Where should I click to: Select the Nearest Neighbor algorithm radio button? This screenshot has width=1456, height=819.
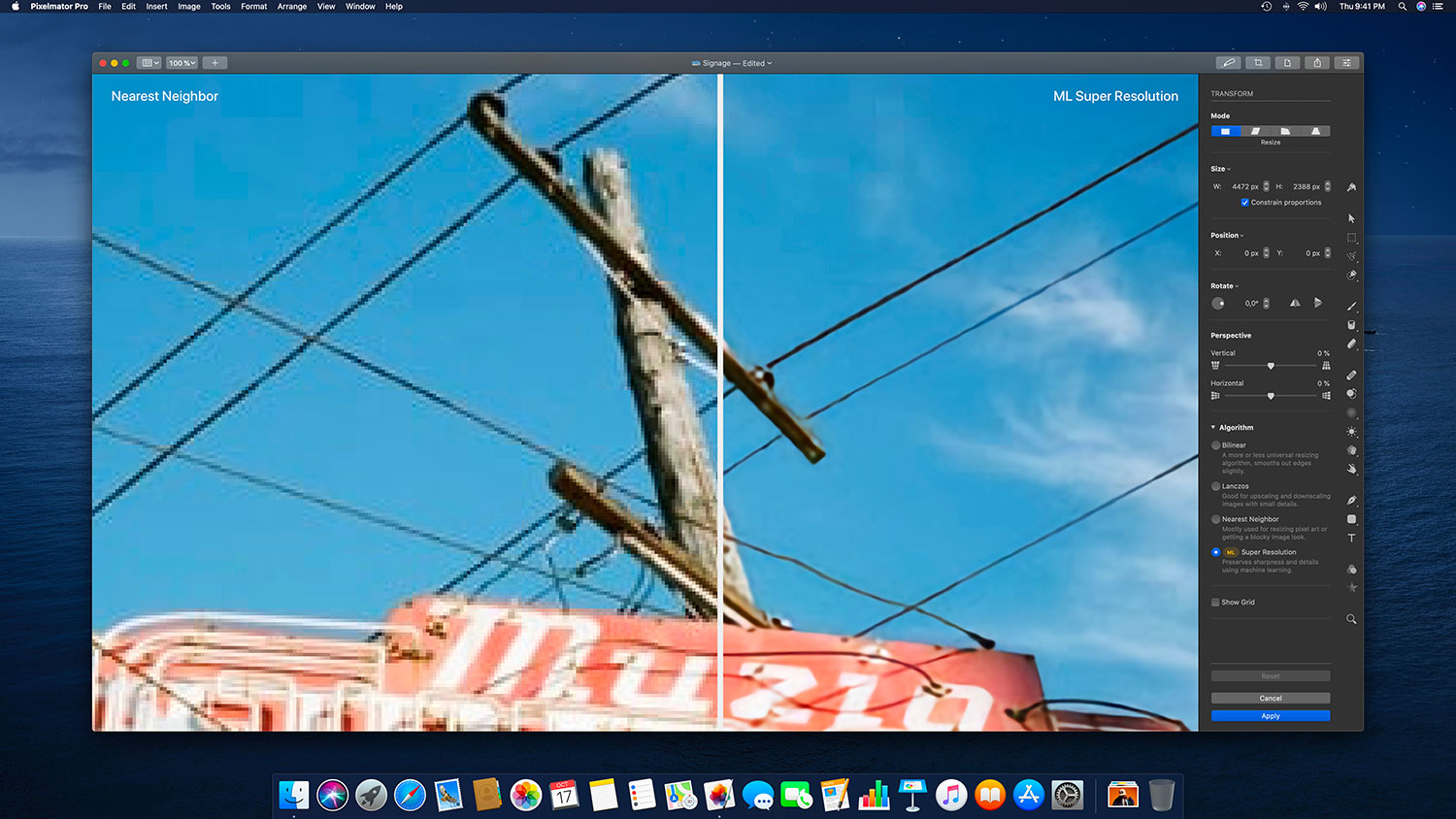pos(1216,519)
